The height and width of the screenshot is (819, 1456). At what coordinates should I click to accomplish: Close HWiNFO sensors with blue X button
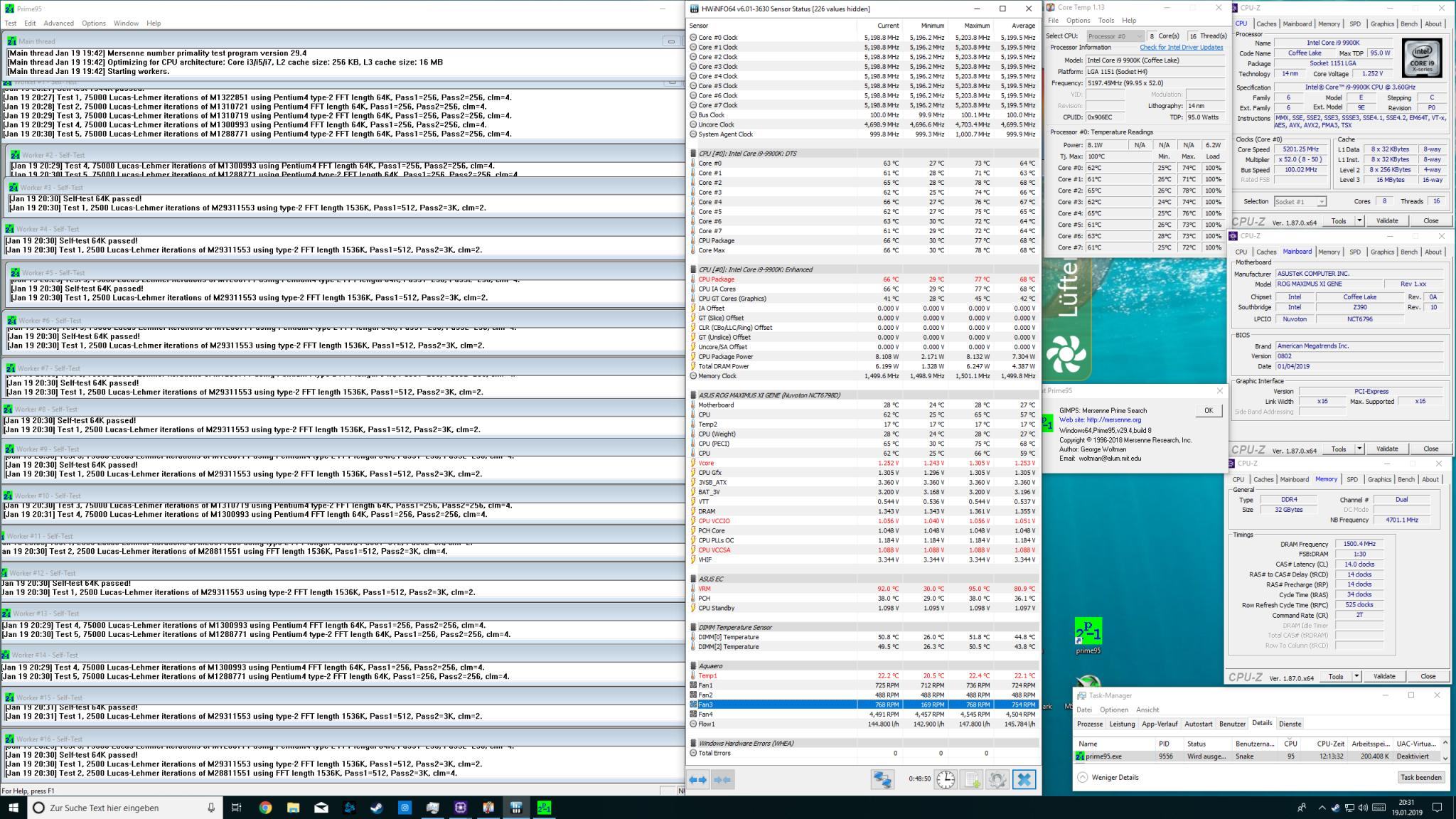pyautogui.click(x=1024, y=780)
